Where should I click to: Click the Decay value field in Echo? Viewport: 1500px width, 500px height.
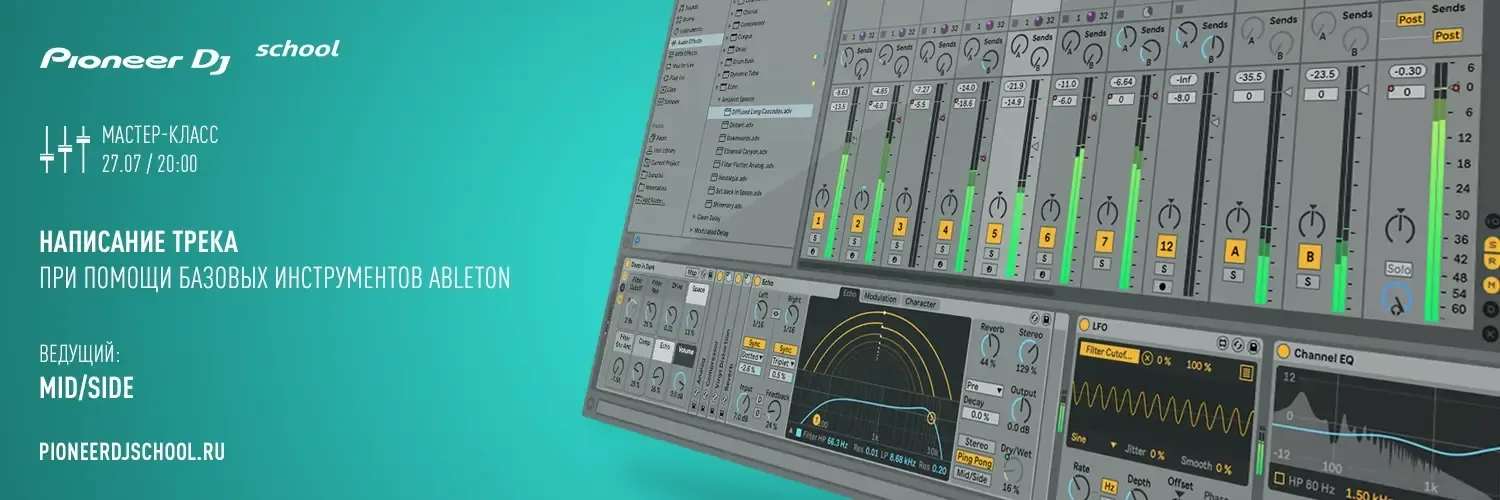pos(980,416)
